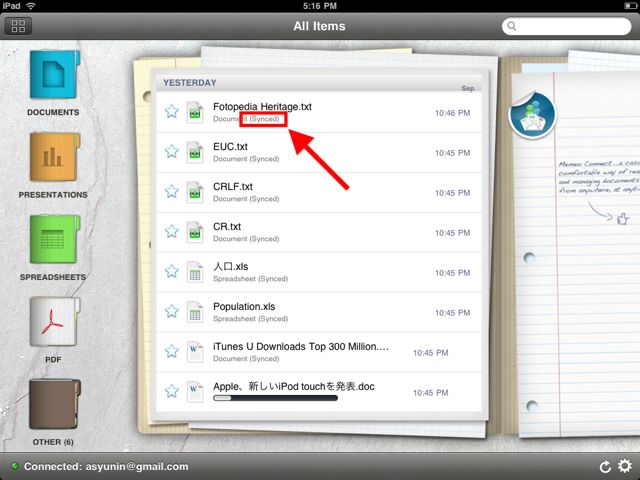The height and width of the screenshot is (480, 640).
Task: Tap the Fotopedia Heritage.txt file icon
Action: coord(195,112)
